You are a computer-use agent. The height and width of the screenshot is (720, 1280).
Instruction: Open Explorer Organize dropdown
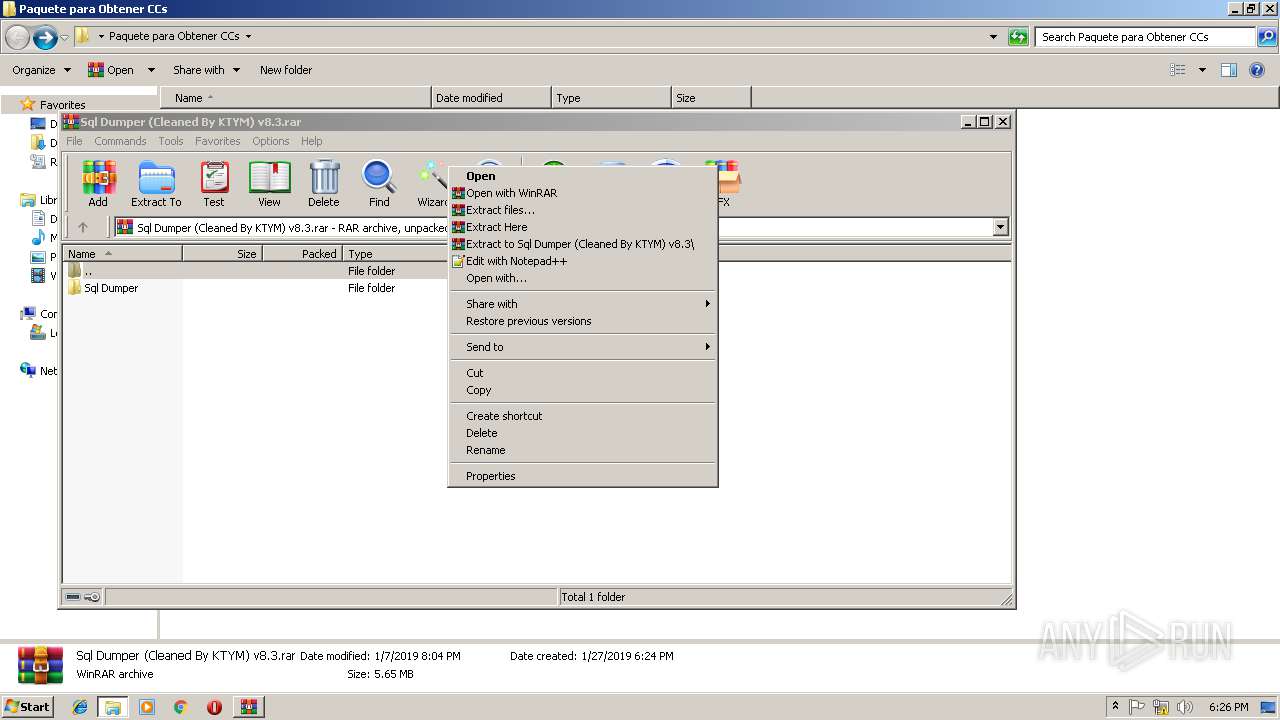coord(41,70)
